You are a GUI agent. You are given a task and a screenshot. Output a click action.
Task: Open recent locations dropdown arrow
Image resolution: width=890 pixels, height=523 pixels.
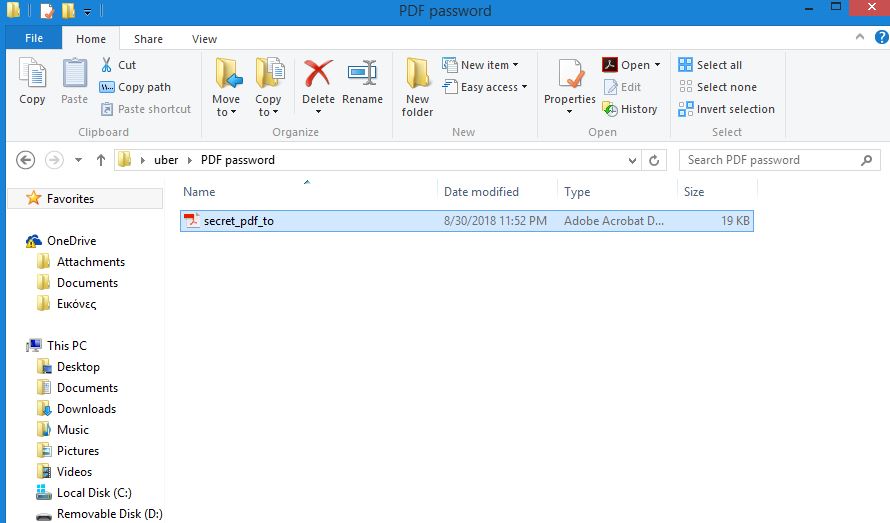tap(78, 160)
